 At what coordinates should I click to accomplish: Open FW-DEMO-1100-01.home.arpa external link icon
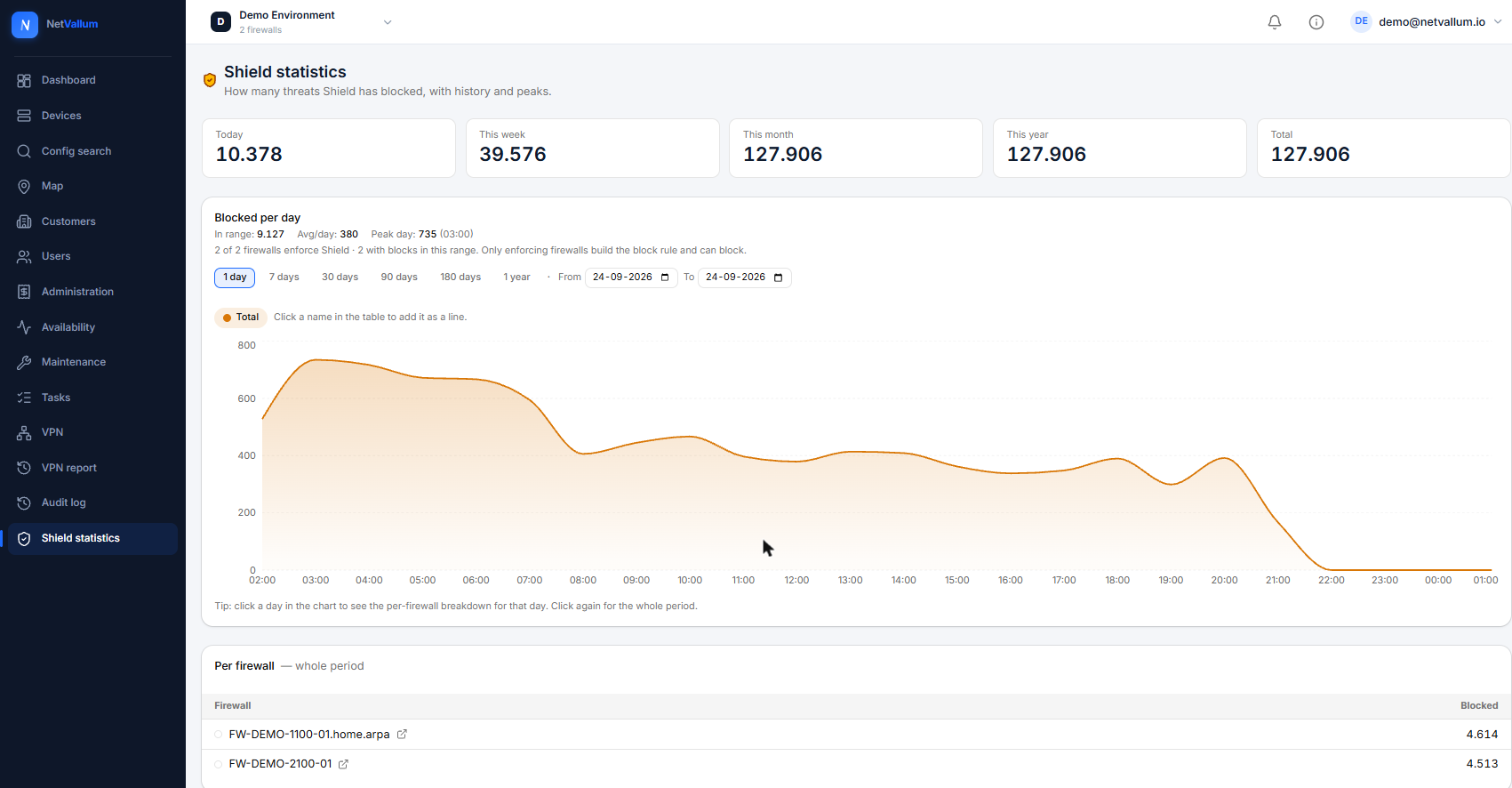click(x=402, y=734)
